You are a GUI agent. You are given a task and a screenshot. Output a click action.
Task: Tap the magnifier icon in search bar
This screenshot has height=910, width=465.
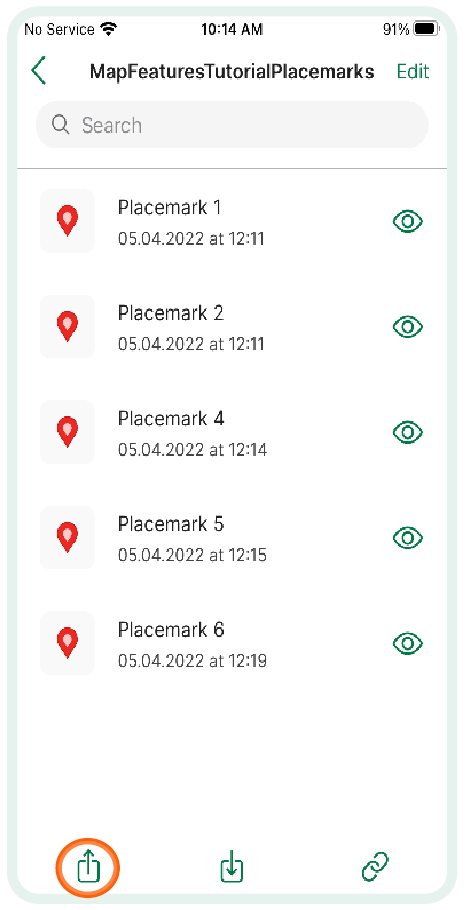[60, 124]
